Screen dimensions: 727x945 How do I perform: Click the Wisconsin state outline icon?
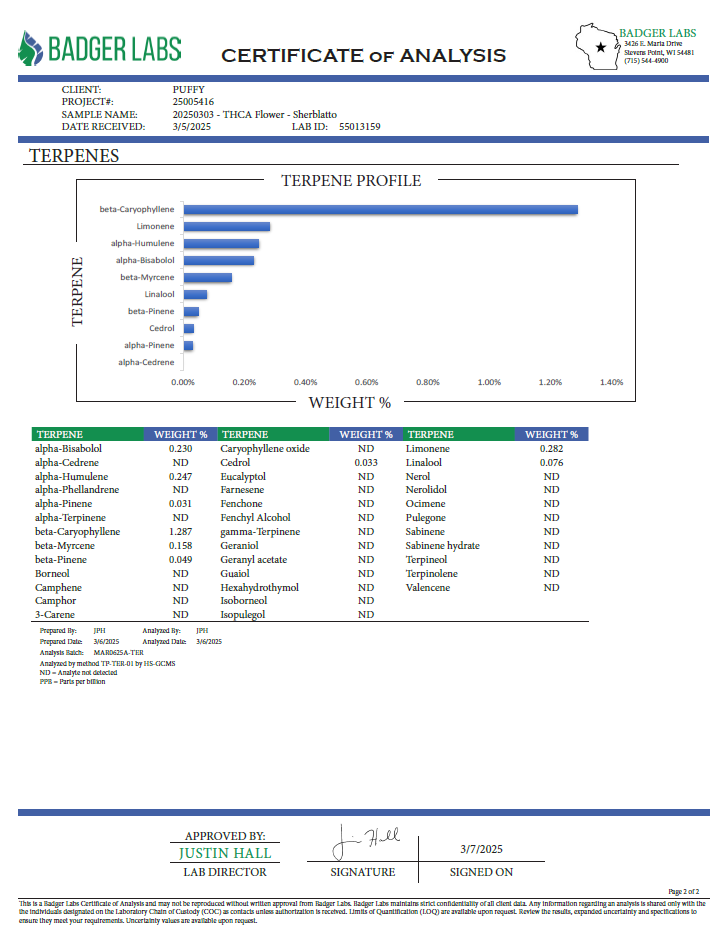[597, 47]
